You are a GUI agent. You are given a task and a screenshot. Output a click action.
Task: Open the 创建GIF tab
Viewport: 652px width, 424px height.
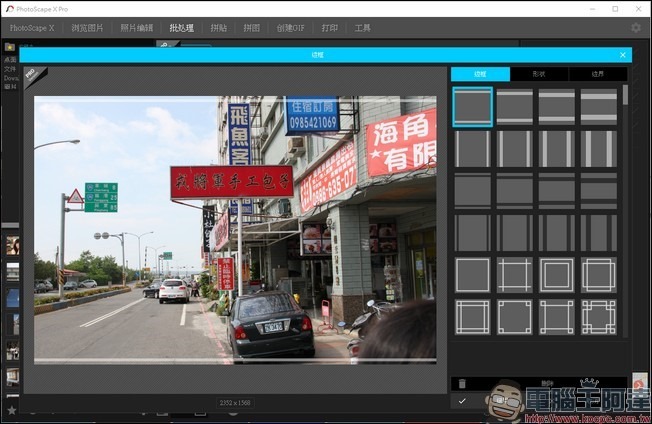coord(291,28)
